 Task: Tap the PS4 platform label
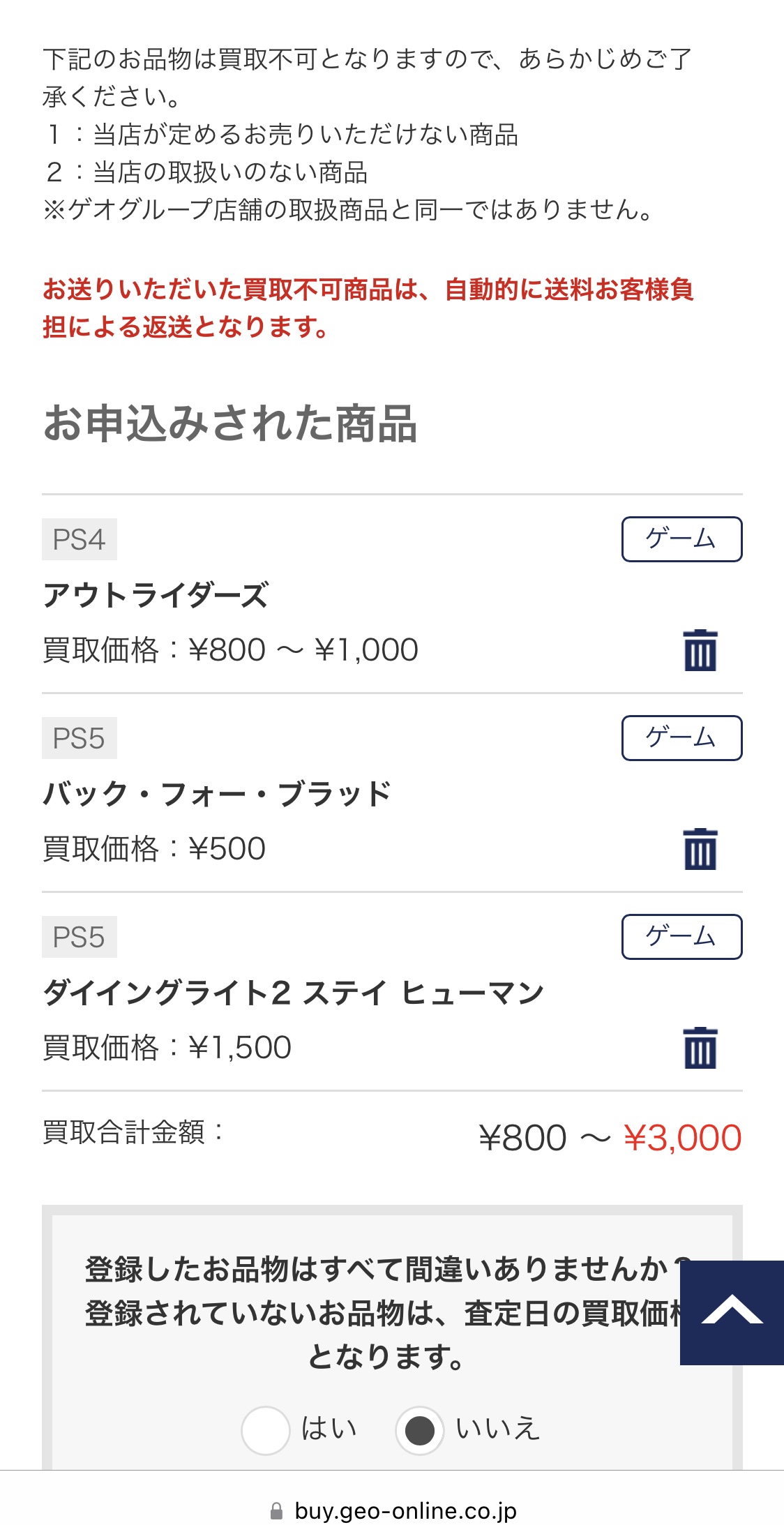[80, 539]
